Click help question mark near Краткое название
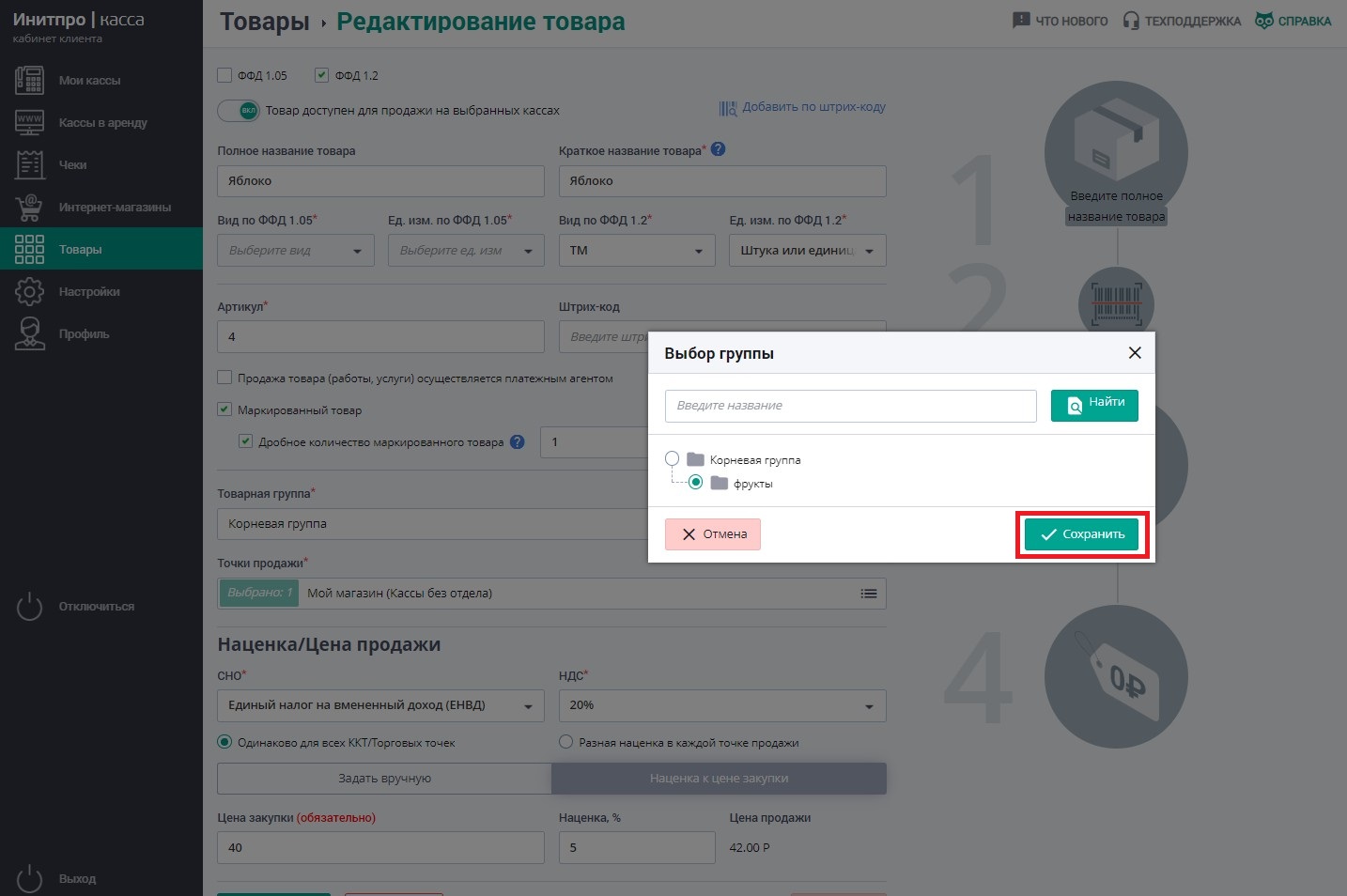Image resolution: width=1347 pixels, height=896 pixels. coord(718,149)
